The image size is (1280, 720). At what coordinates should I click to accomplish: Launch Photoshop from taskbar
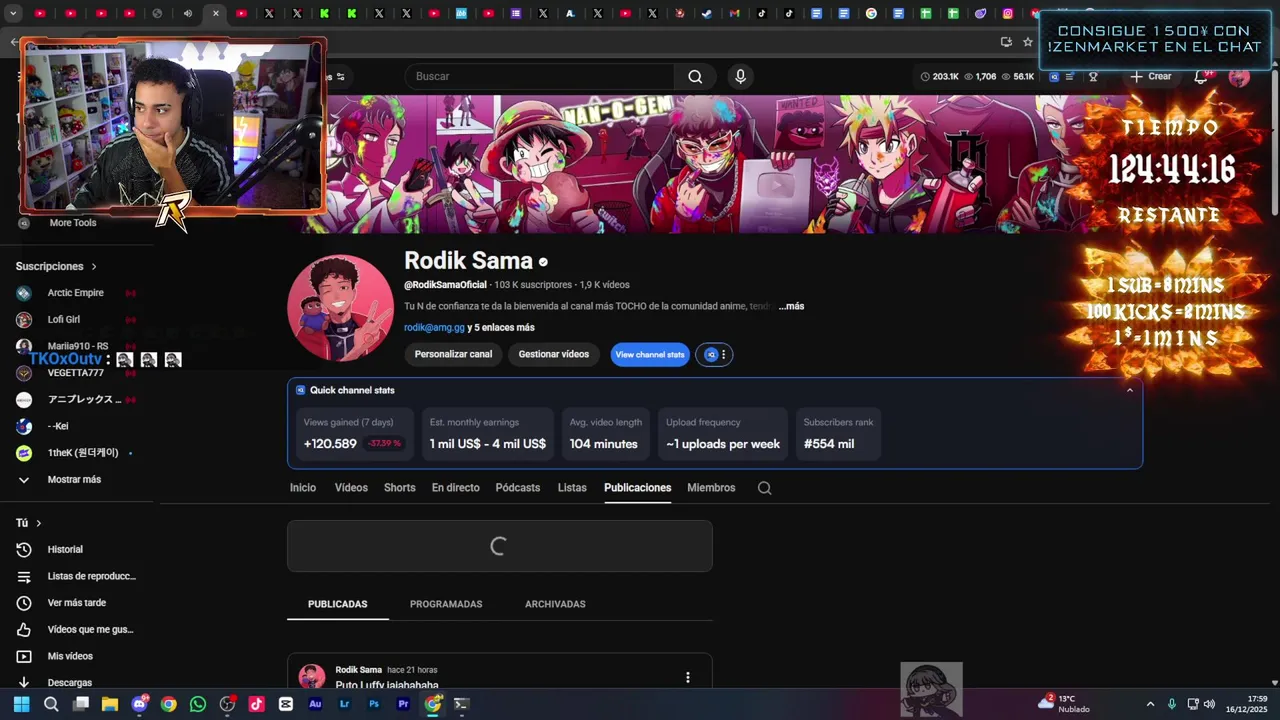[x=374, y=704]
